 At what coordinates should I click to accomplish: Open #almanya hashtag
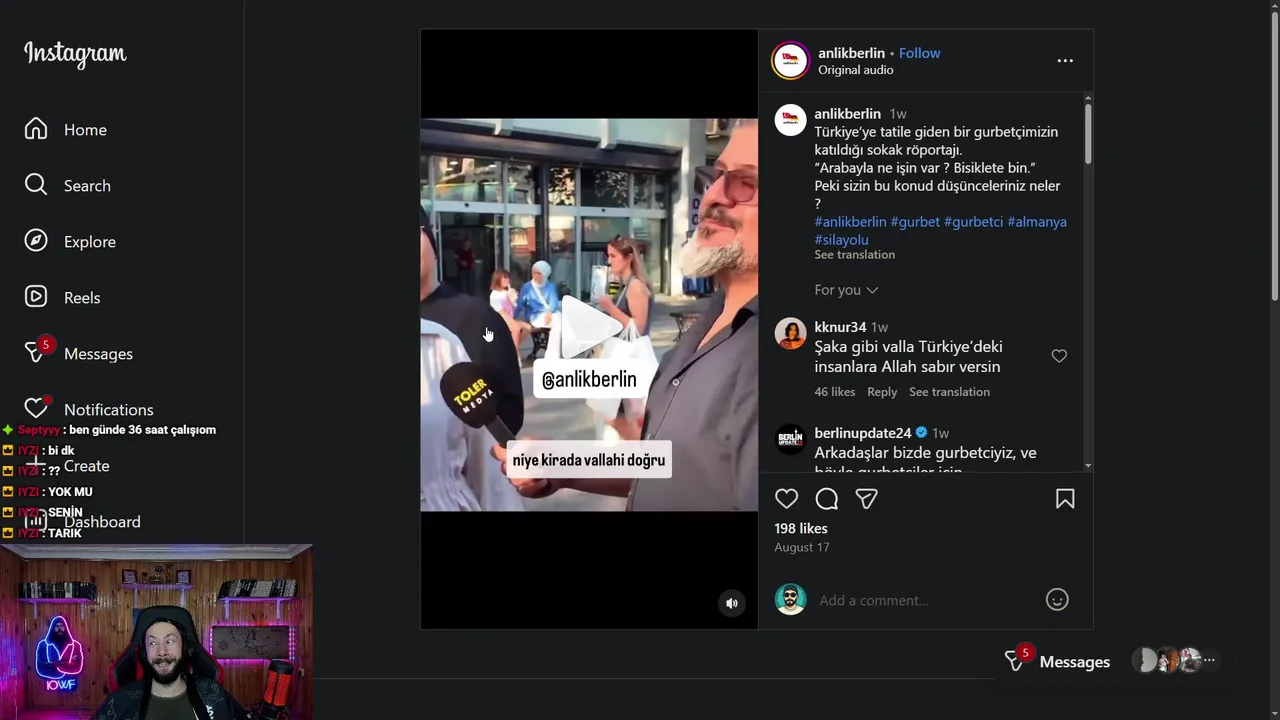coord(1037,222)
